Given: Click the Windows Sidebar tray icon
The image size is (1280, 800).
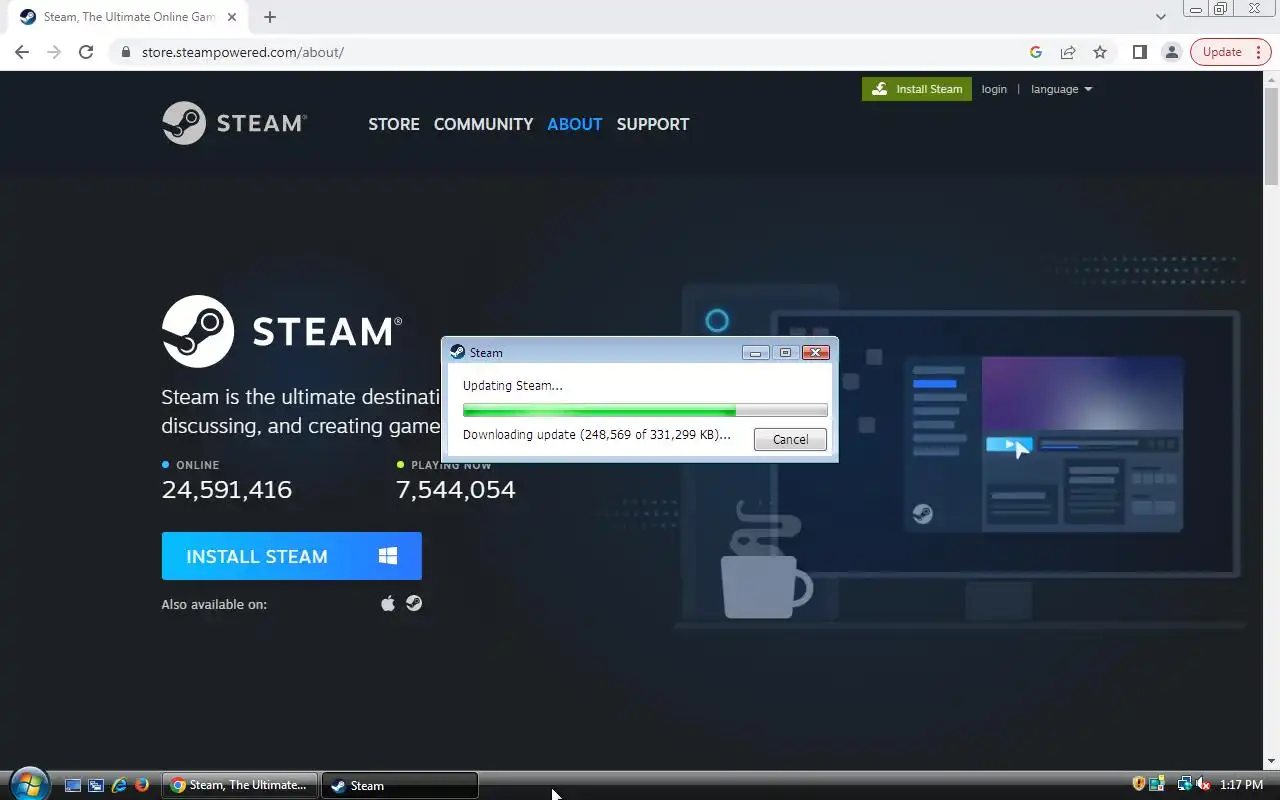Looking at the screenshot, I should click(1157, 784).
